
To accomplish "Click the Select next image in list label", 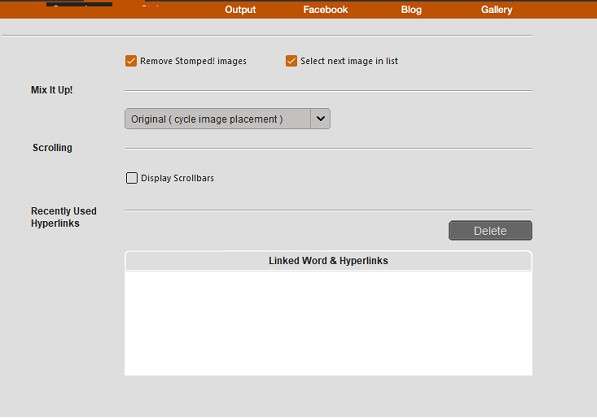I will pyautogui.click(x=349, y=61).
